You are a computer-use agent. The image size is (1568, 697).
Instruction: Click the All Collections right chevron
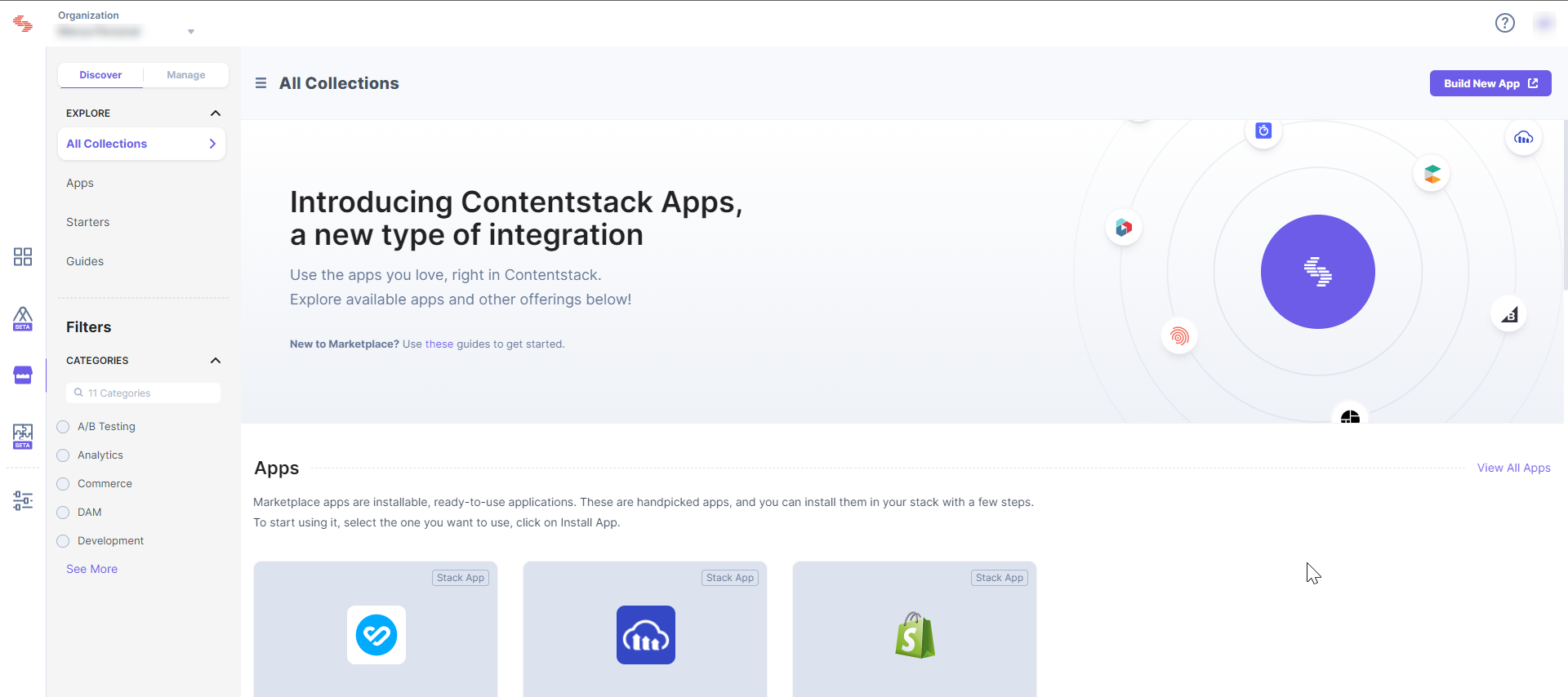tap(212, 144)
